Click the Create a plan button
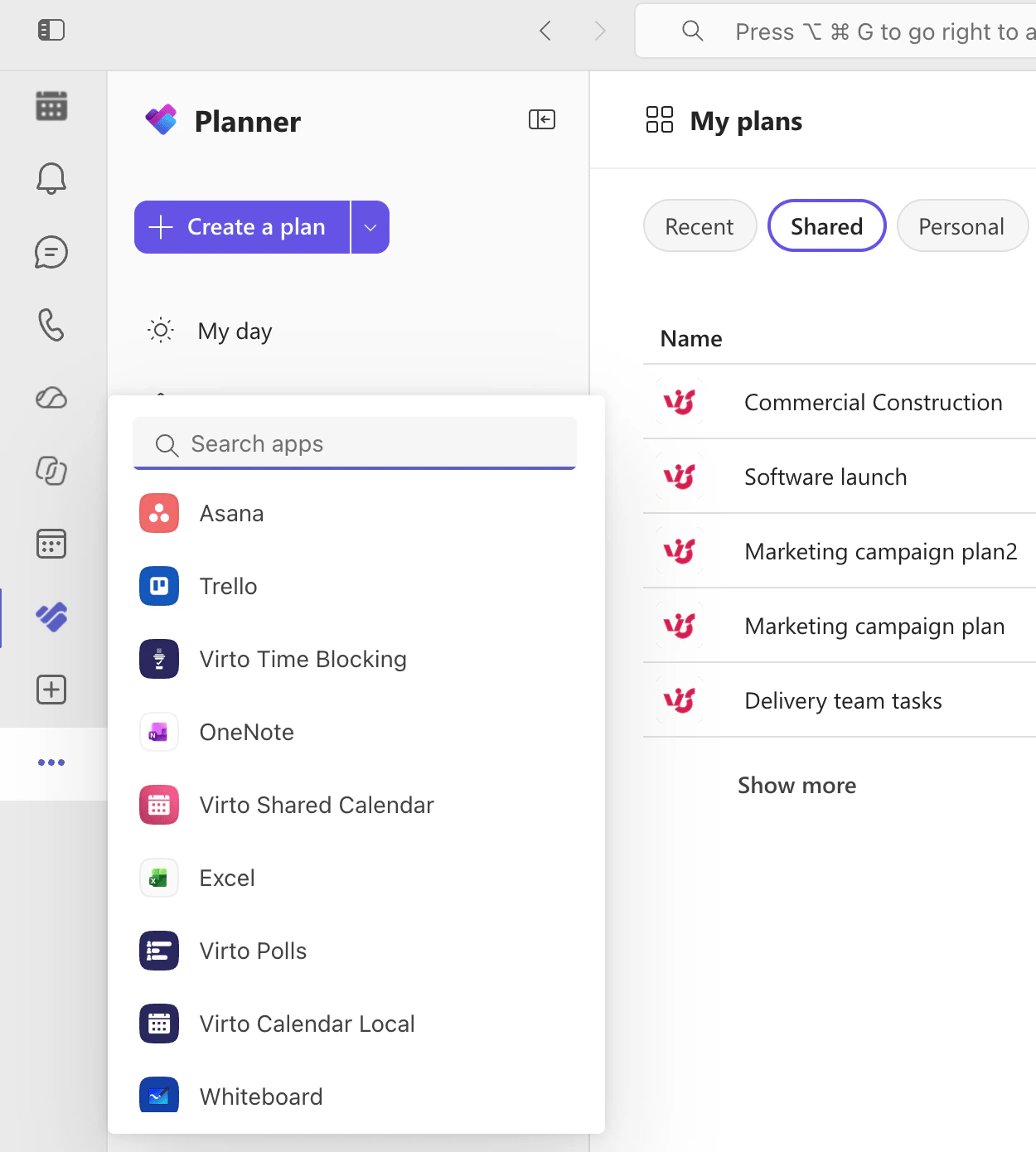Image resolution: width=1036 pixels, height=1152 pixels. point(242,227)
